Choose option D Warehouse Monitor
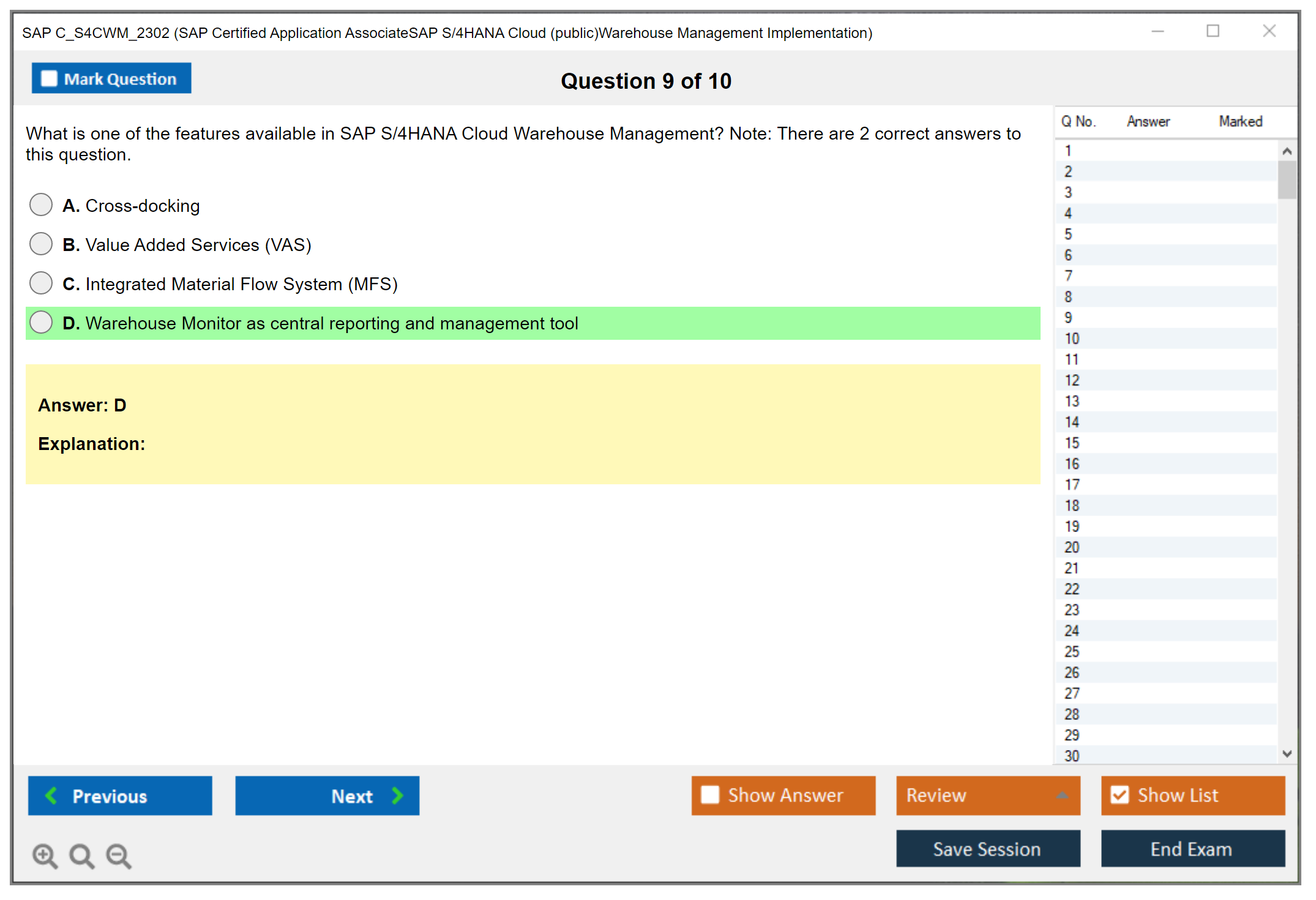1316x900 pixels. 41,323
